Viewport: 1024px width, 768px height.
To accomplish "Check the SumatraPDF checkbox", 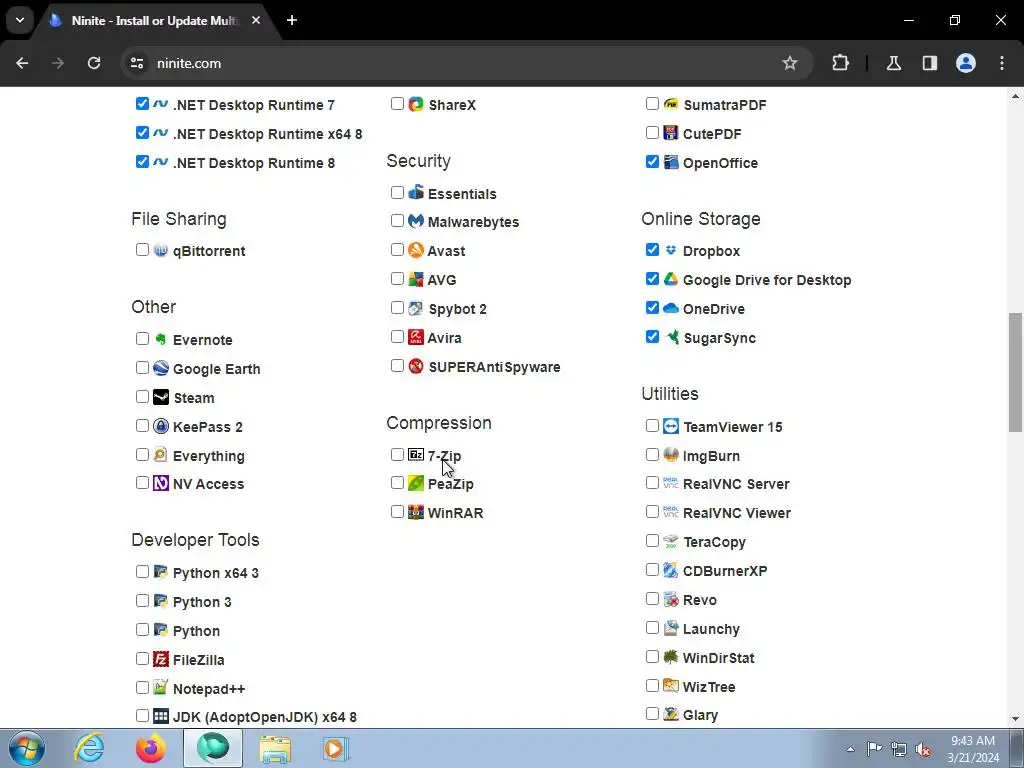I will (x=652, y=103).
